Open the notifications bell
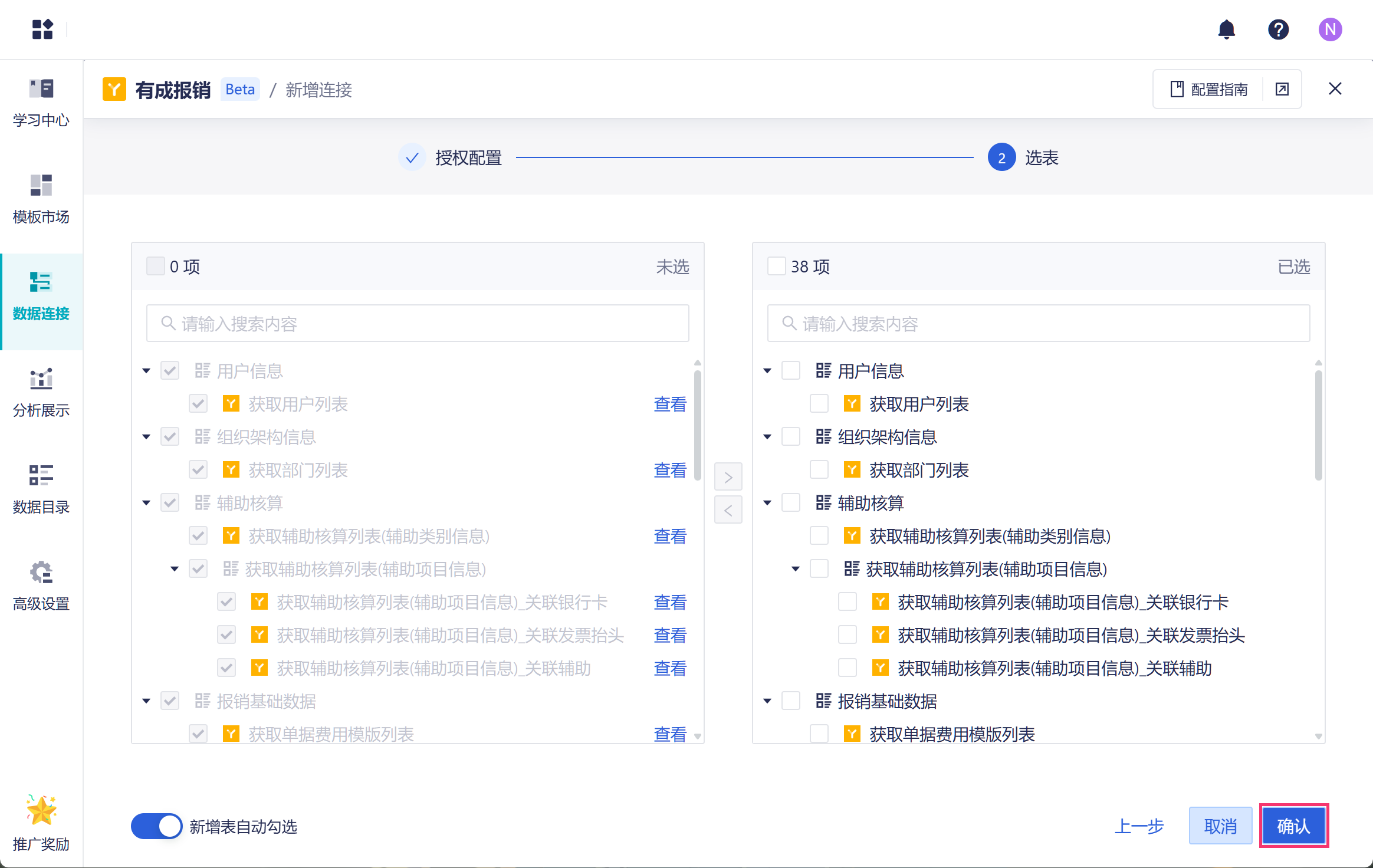The width and height of the screenshot is (1373, 868). pyautogui.click(x=1226, y=29)
